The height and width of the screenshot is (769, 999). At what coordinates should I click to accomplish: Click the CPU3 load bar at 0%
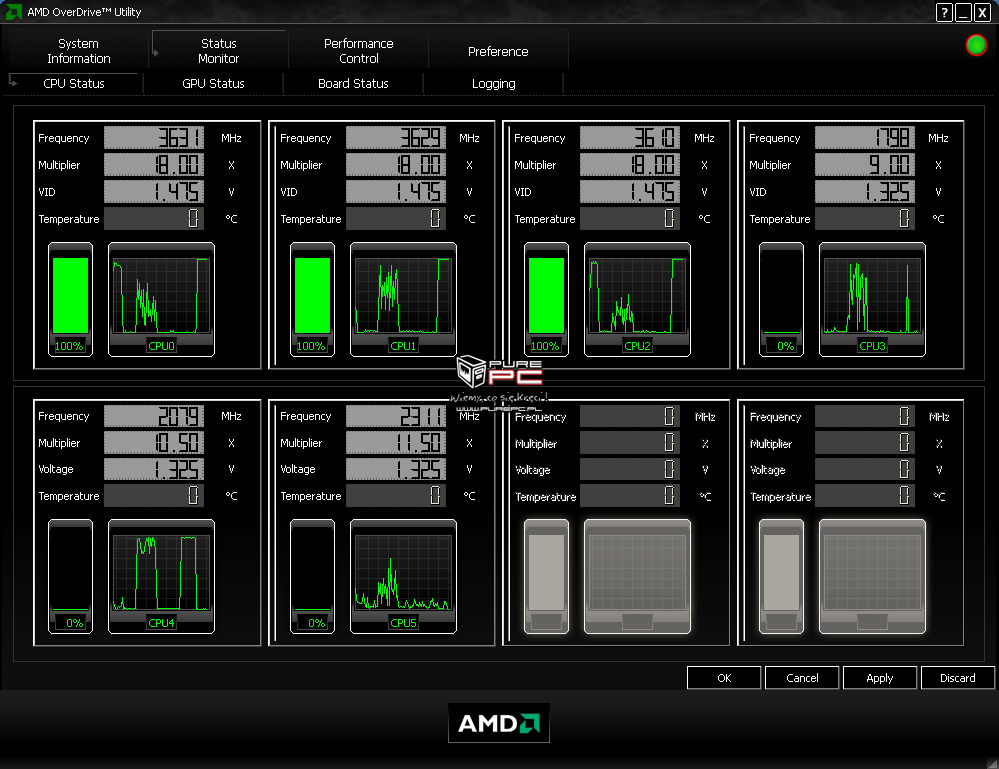click(x=782, y=299)
